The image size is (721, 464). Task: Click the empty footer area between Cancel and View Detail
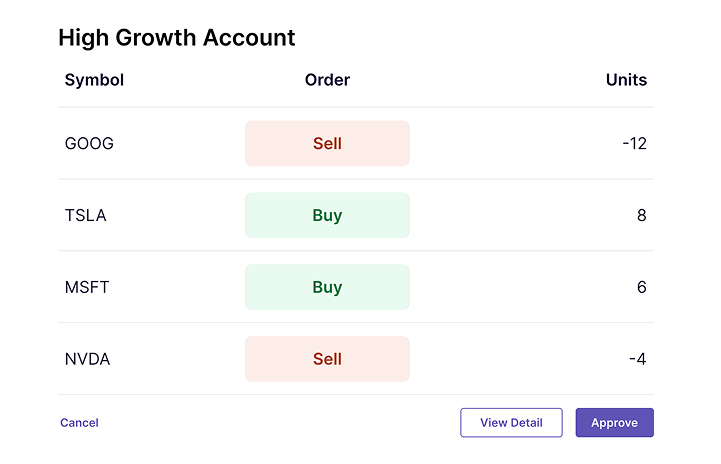(280, 423)
